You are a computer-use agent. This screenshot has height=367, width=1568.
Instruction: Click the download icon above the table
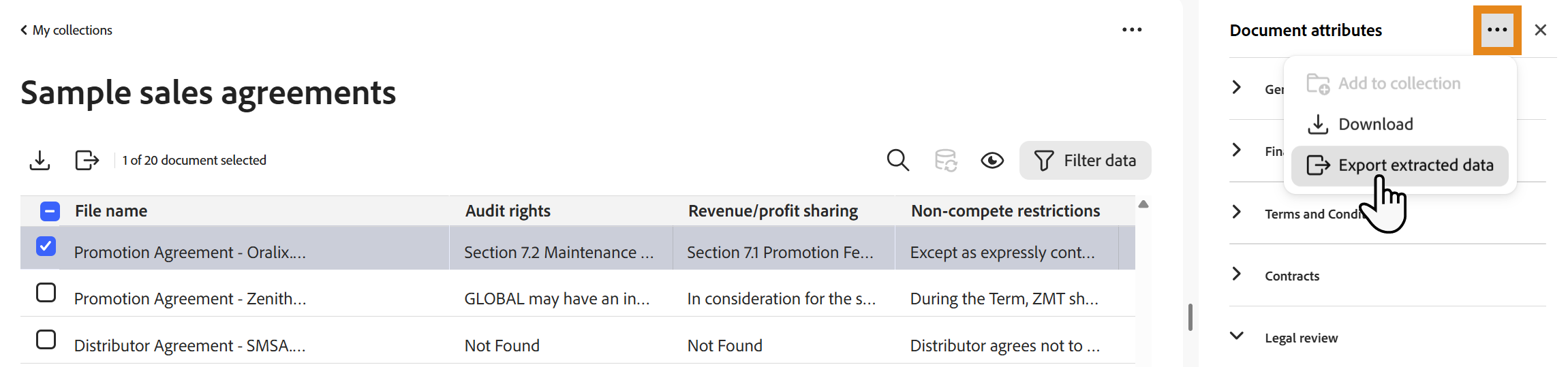(40, 161)
